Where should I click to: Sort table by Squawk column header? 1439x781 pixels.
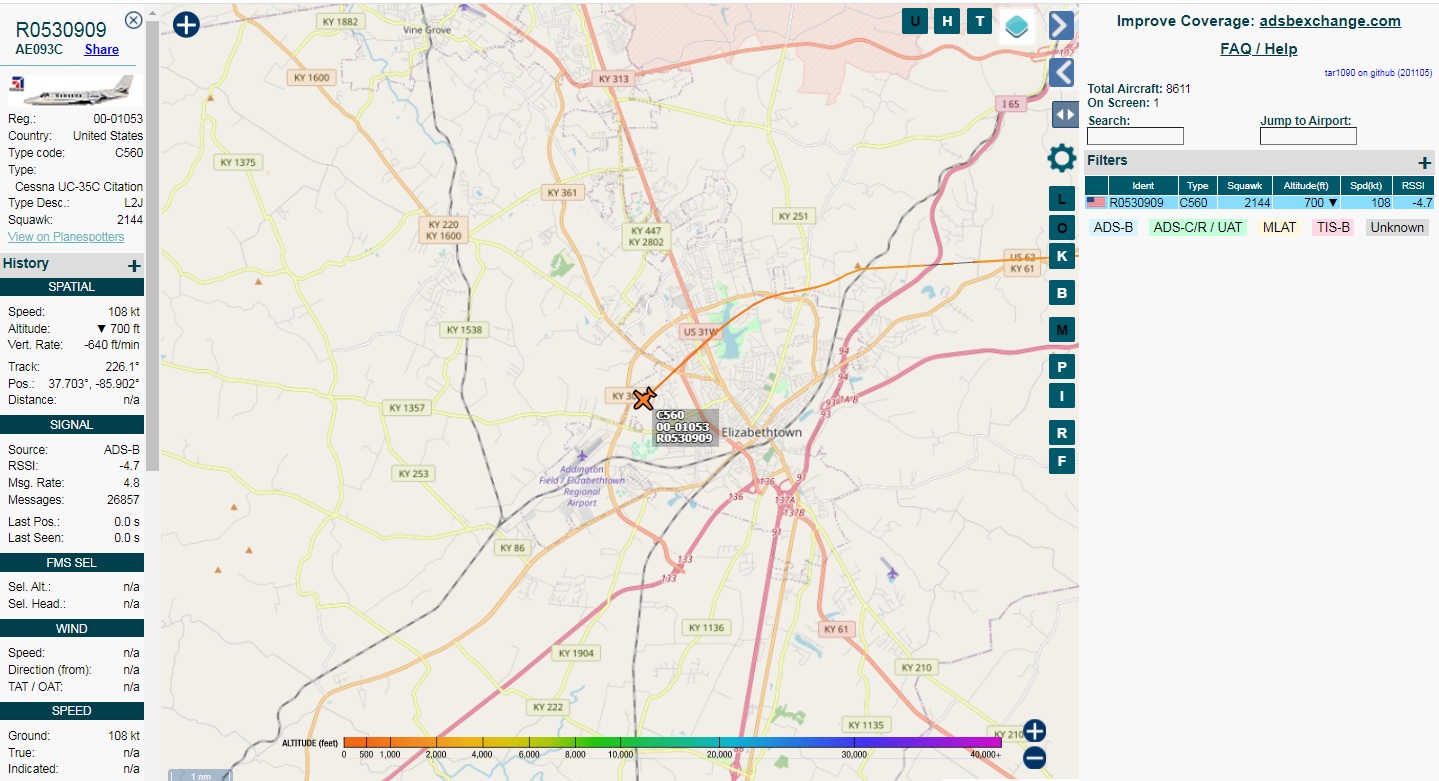[x=1245, y=186]
